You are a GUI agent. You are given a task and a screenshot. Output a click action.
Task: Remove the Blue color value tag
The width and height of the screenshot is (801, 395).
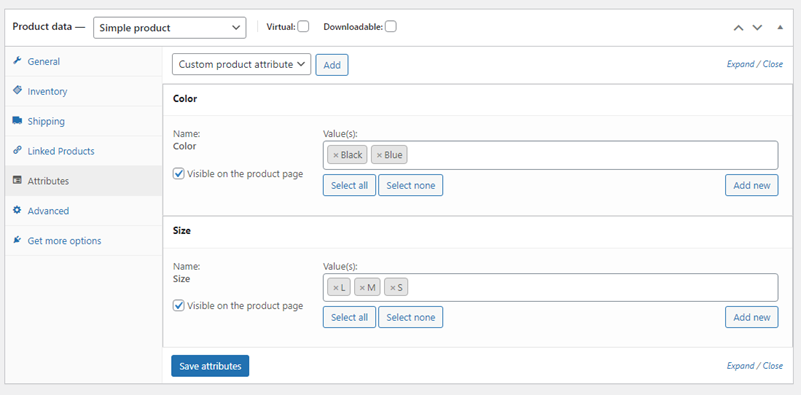point(380,155)
